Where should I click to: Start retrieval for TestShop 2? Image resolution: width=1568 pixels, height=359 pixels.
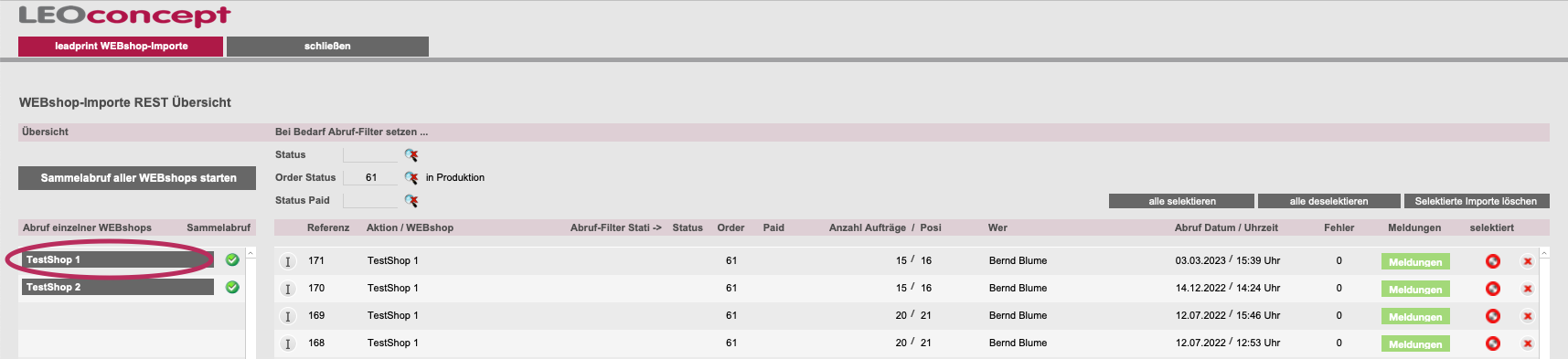tap(118, 287)
